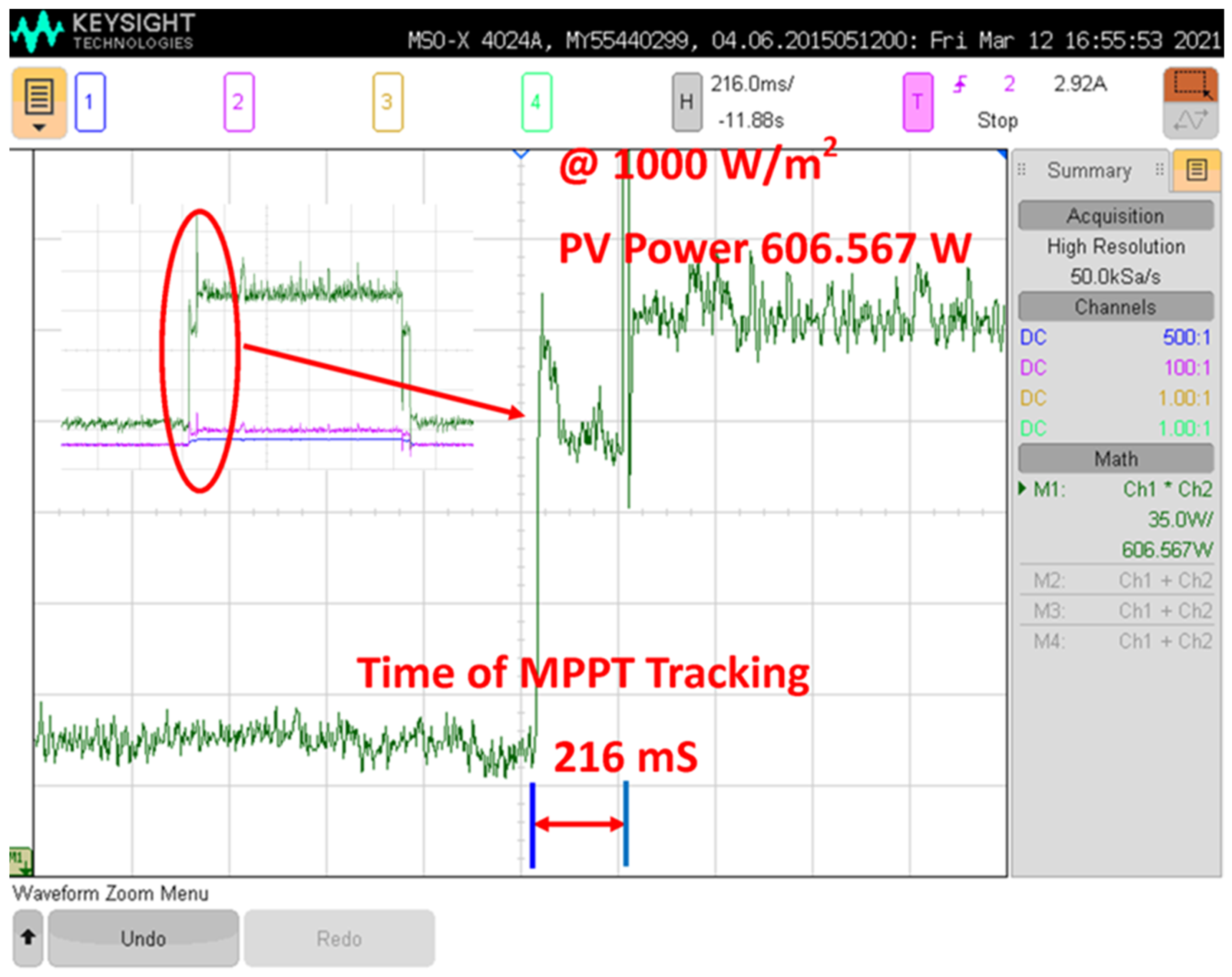Click the trigger position marker at top
The width and height of the screenshot is (1232, 977).
(x=521, y=153)
